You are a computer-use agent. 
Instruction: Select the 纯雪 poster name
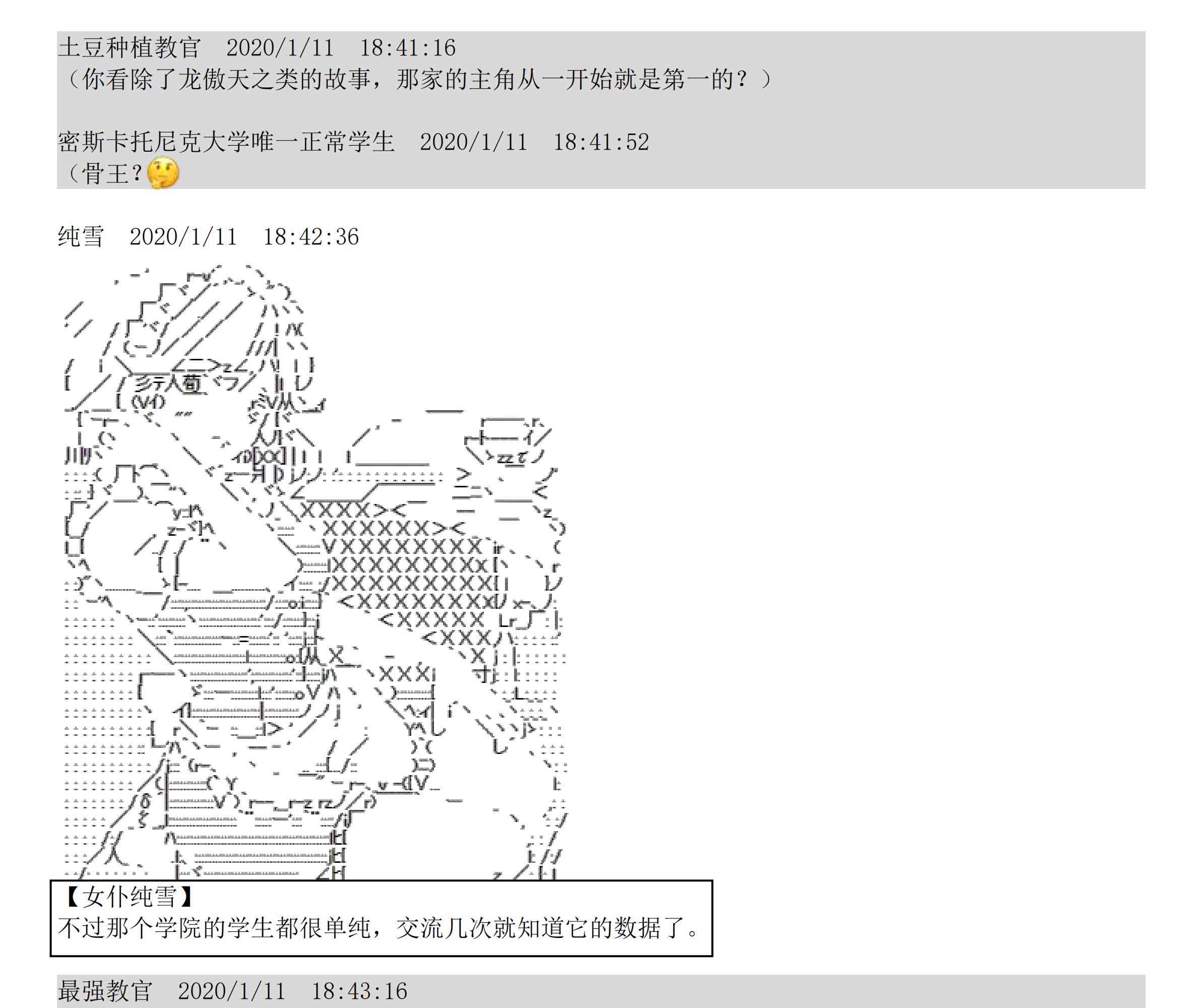coord(81,236)
